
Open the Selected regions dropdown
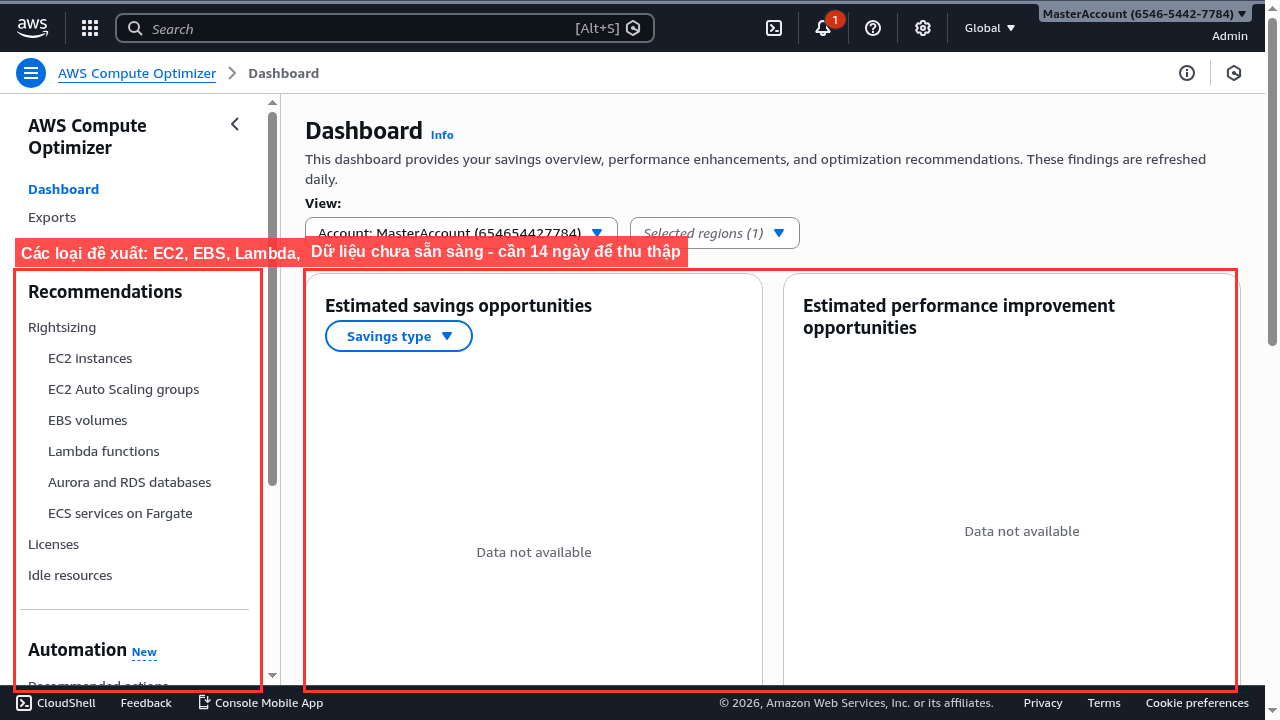tap(714, 232)
